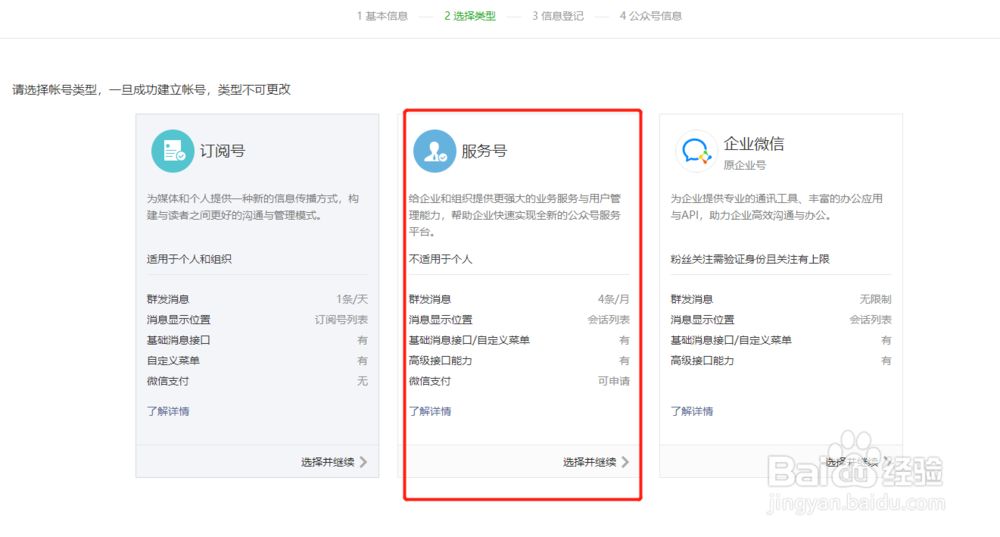The height and width of the screenshot is (537, 1000).
Task: Click 不适用于个人 text
Action: pyautogui.click(x=441, y=259)
